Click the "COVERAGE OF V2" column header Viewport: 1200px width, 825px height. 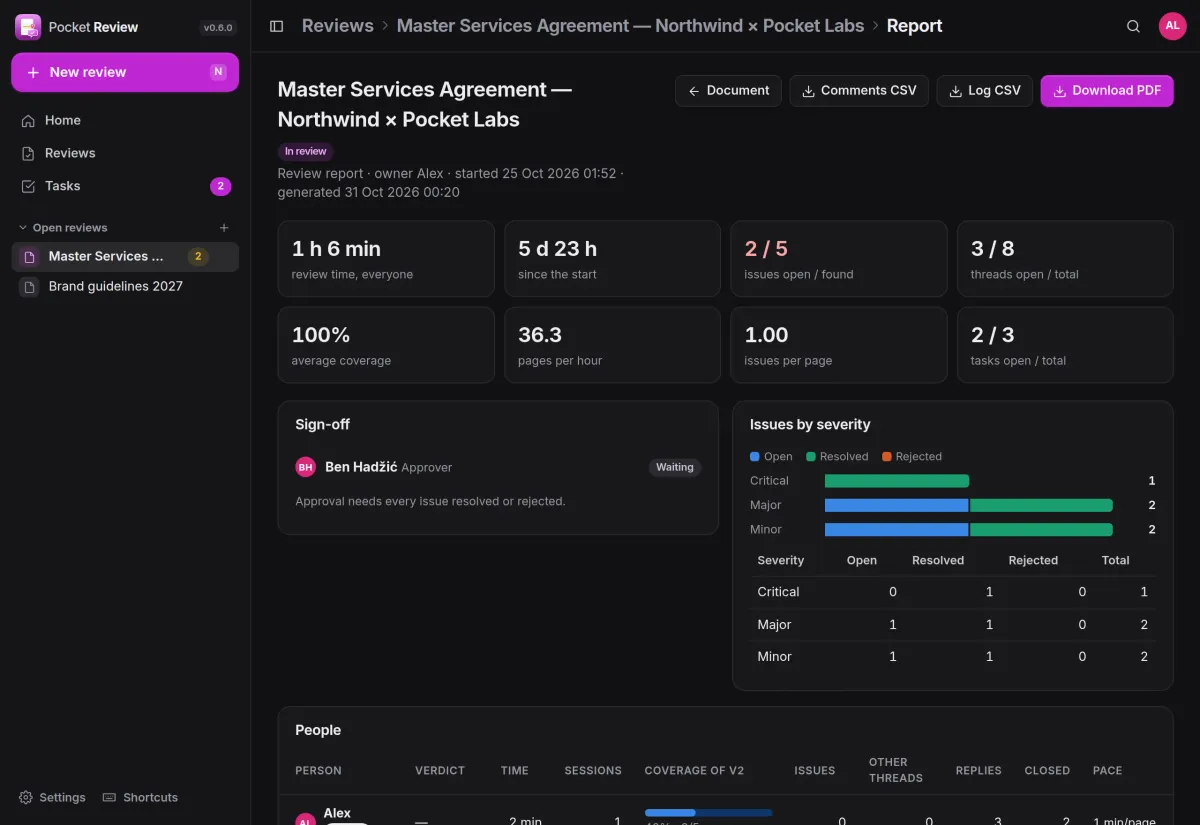click(x=695, y=771)
